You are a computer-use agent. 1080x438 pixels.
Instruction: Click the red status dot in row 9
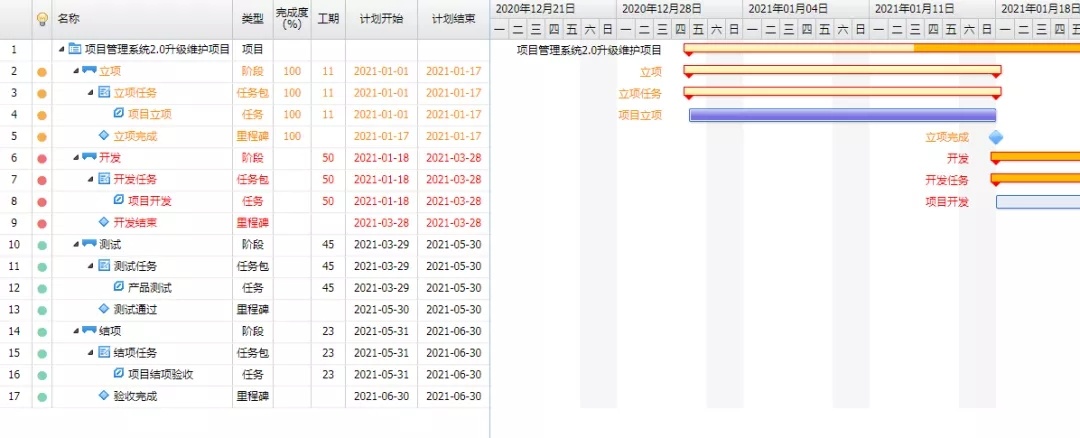41,224
